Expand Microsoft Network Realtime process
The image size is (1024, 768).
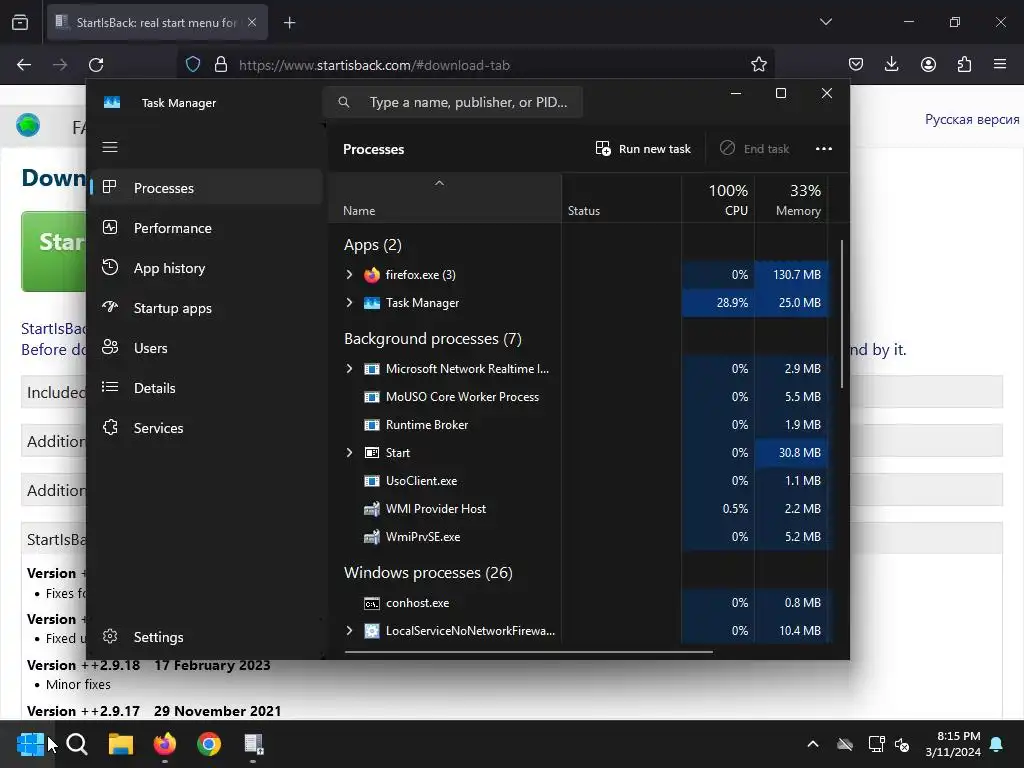tap(349, 368)
